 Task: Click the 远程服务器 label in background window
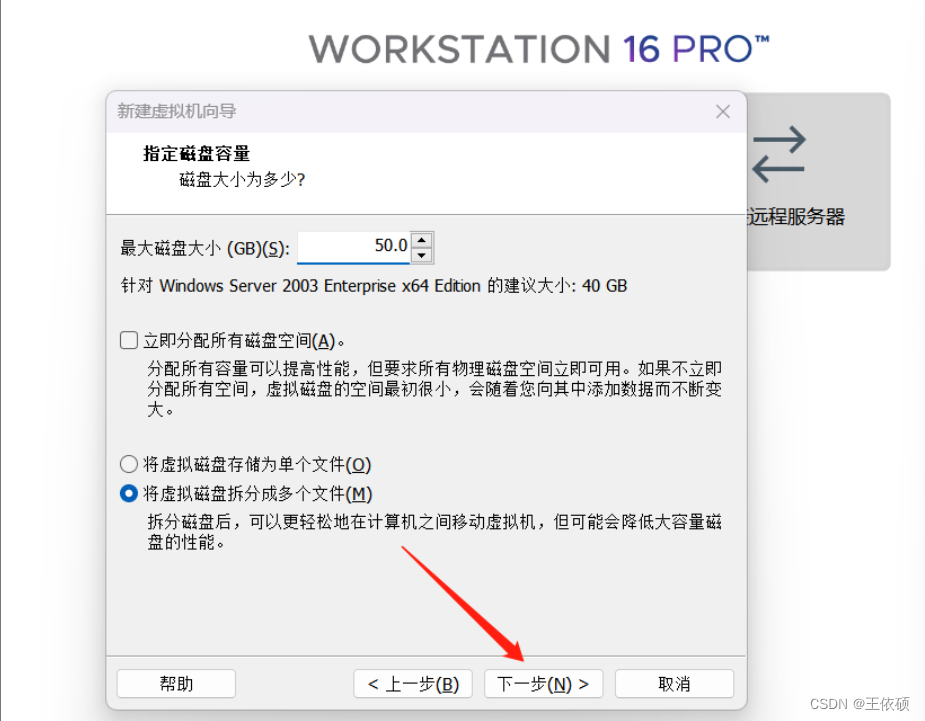tap(796, 217)
